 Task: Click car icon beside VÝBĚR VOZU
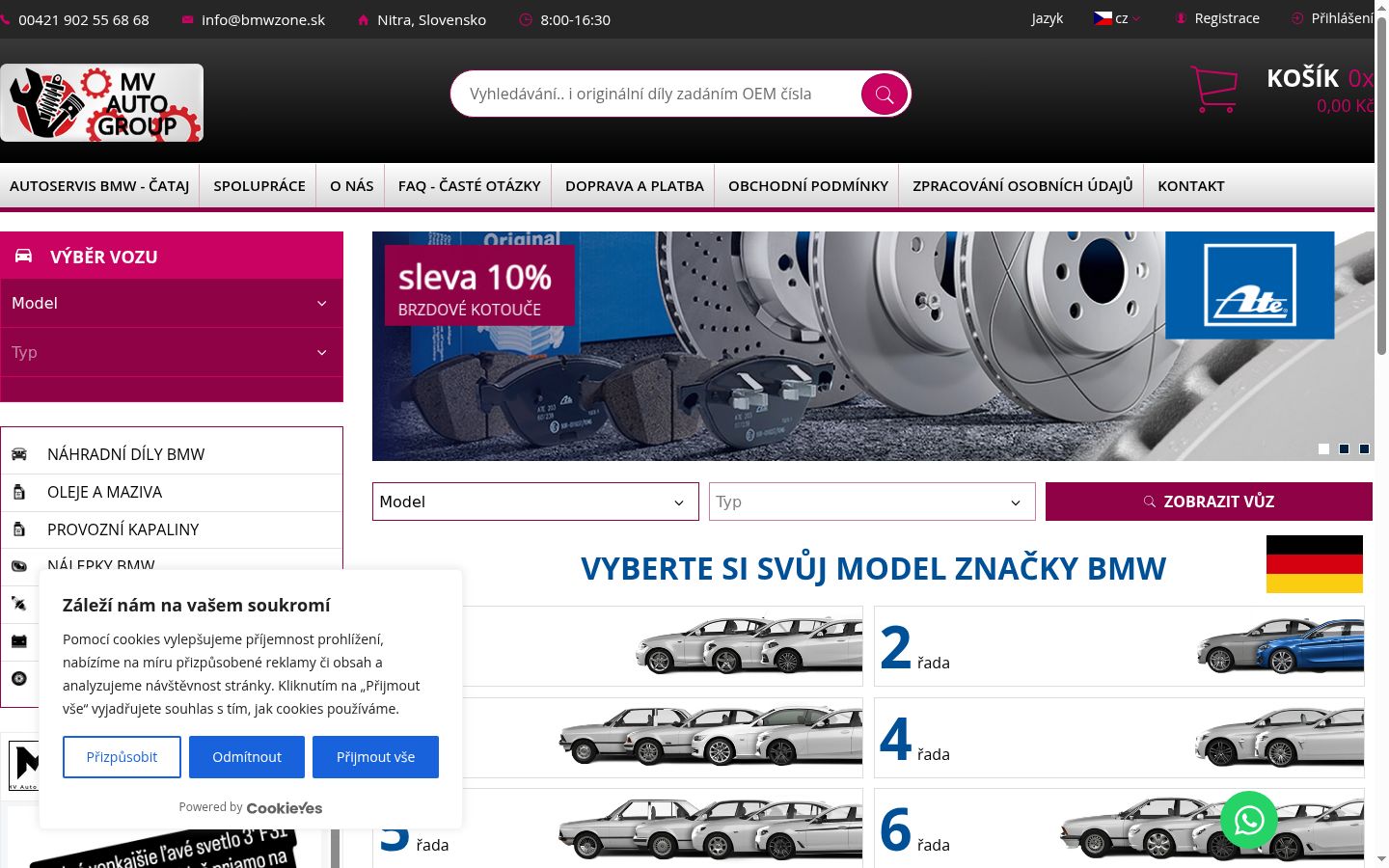23,256
